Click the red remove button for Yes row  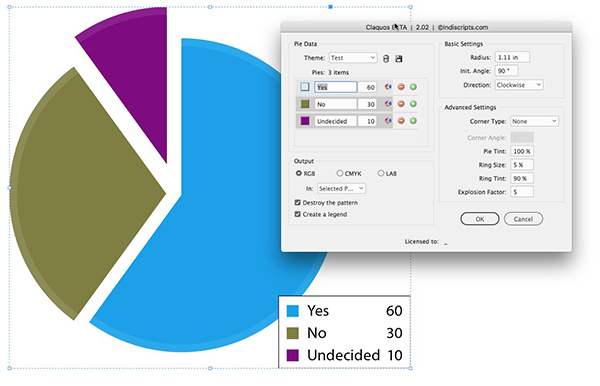click(401, 87)
